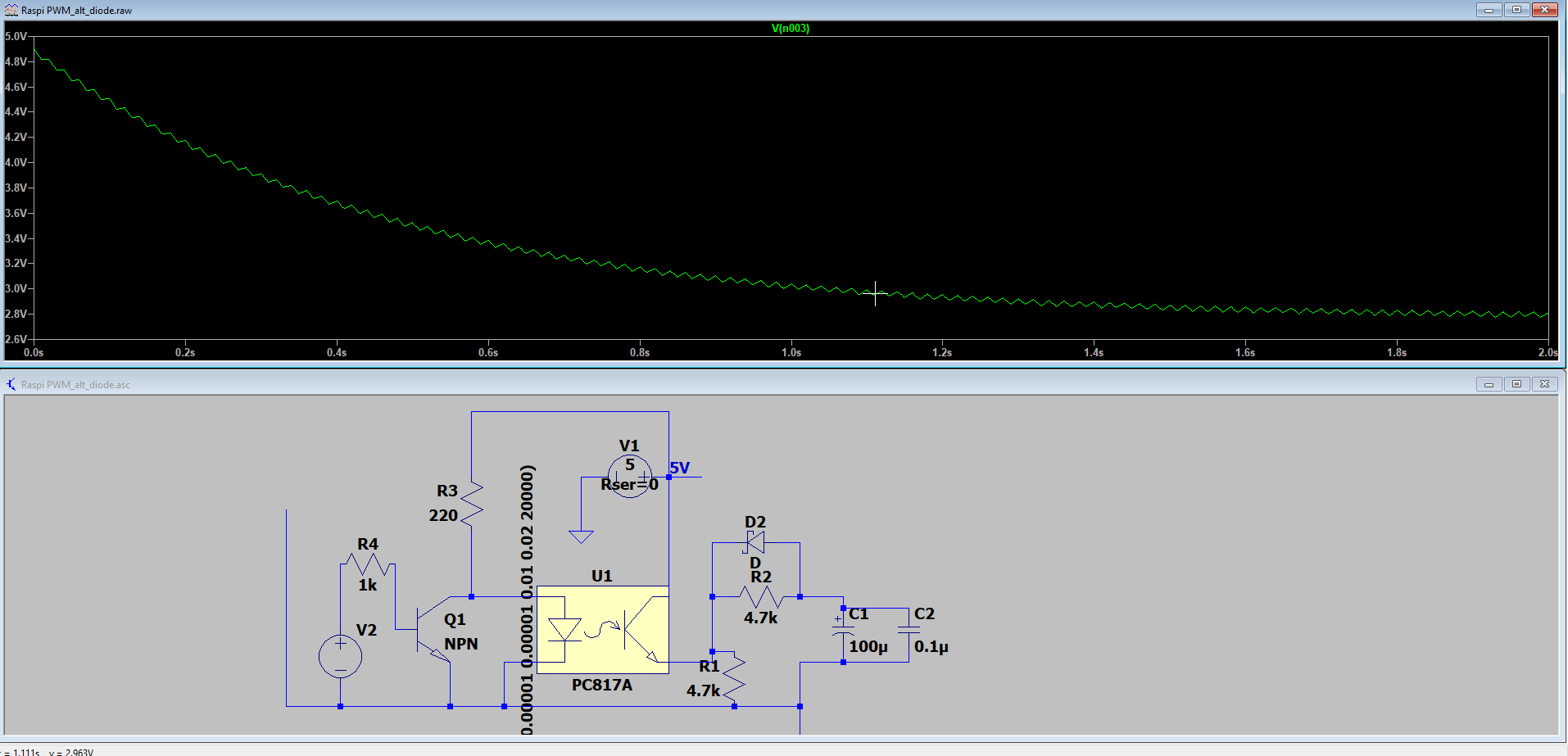
Task: Open the schematic window system menu icon
Action: pos(11,384)
